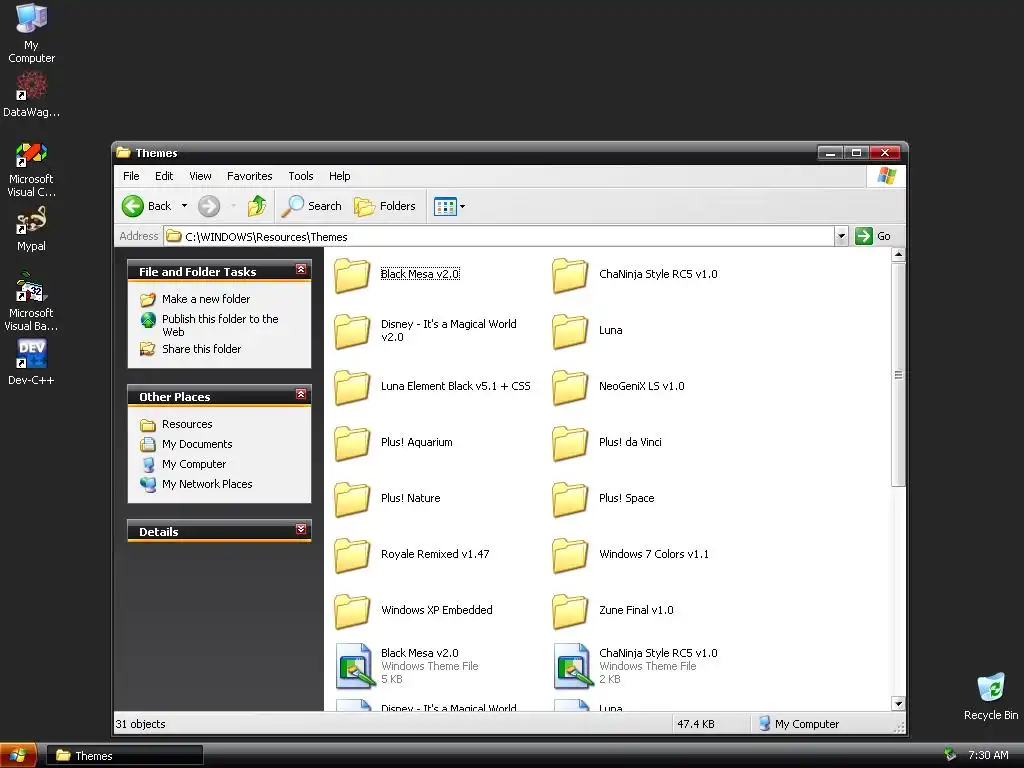Click Mypal desktop shortcut

31,229
